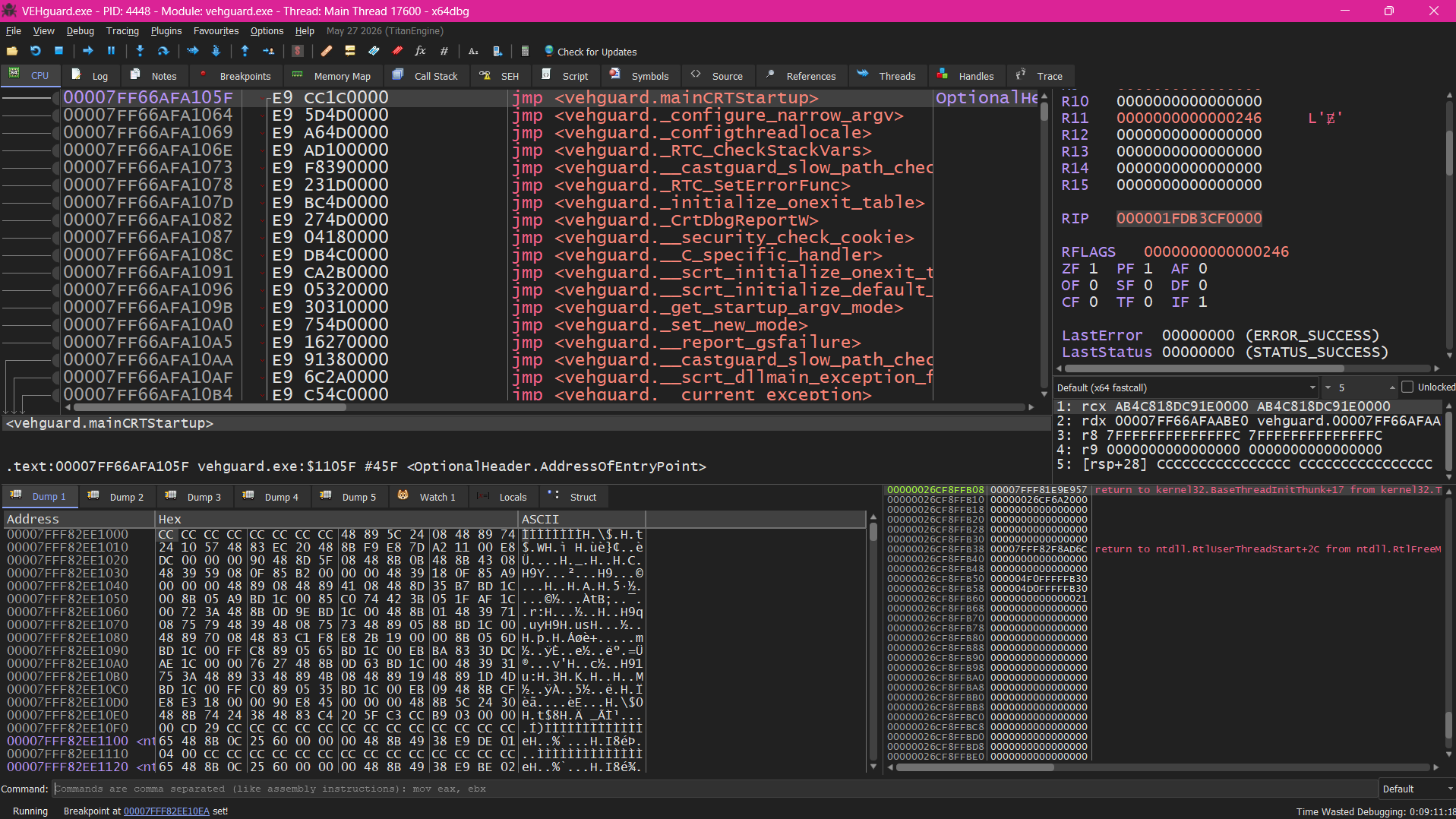The height and width of the screenshot is (819, 1456).
Task: Click the Find strings Az icon
Action: pyautogui.click(x=473, y=51)
